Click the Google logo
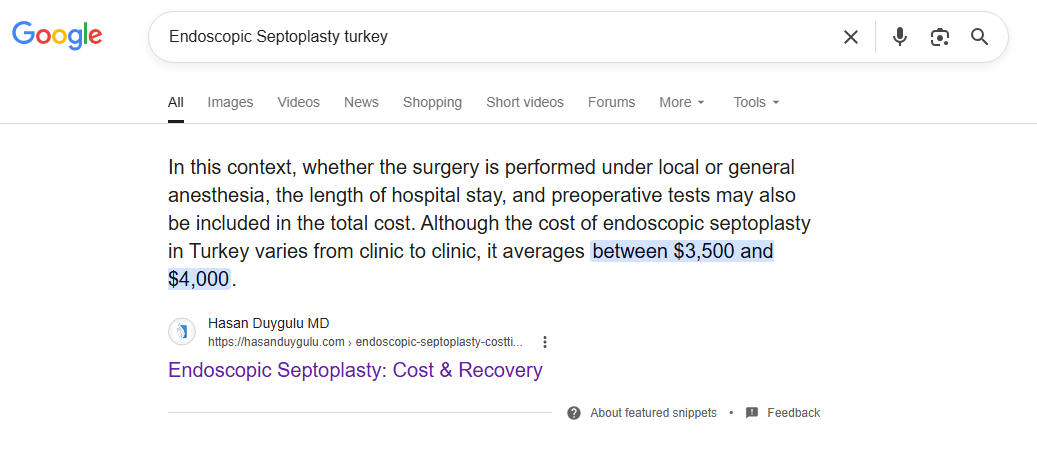The height and width of the screenshot is (456, 1037). pos(57,36)
